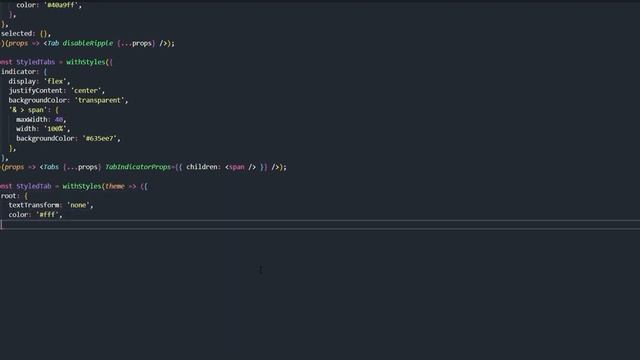Click the empty highlighted current editor line

coord(320,224)
